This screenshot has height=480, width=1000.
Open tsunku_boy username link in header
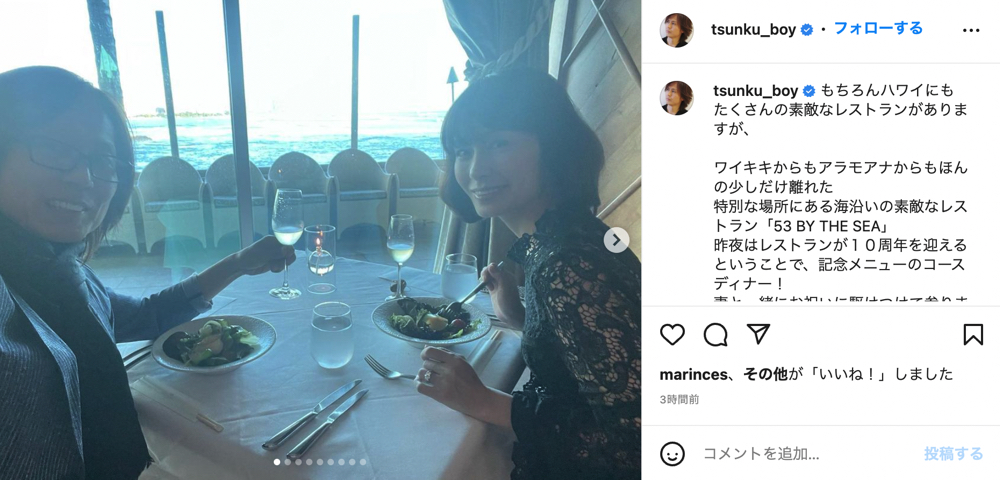click(x=753, y=30)
